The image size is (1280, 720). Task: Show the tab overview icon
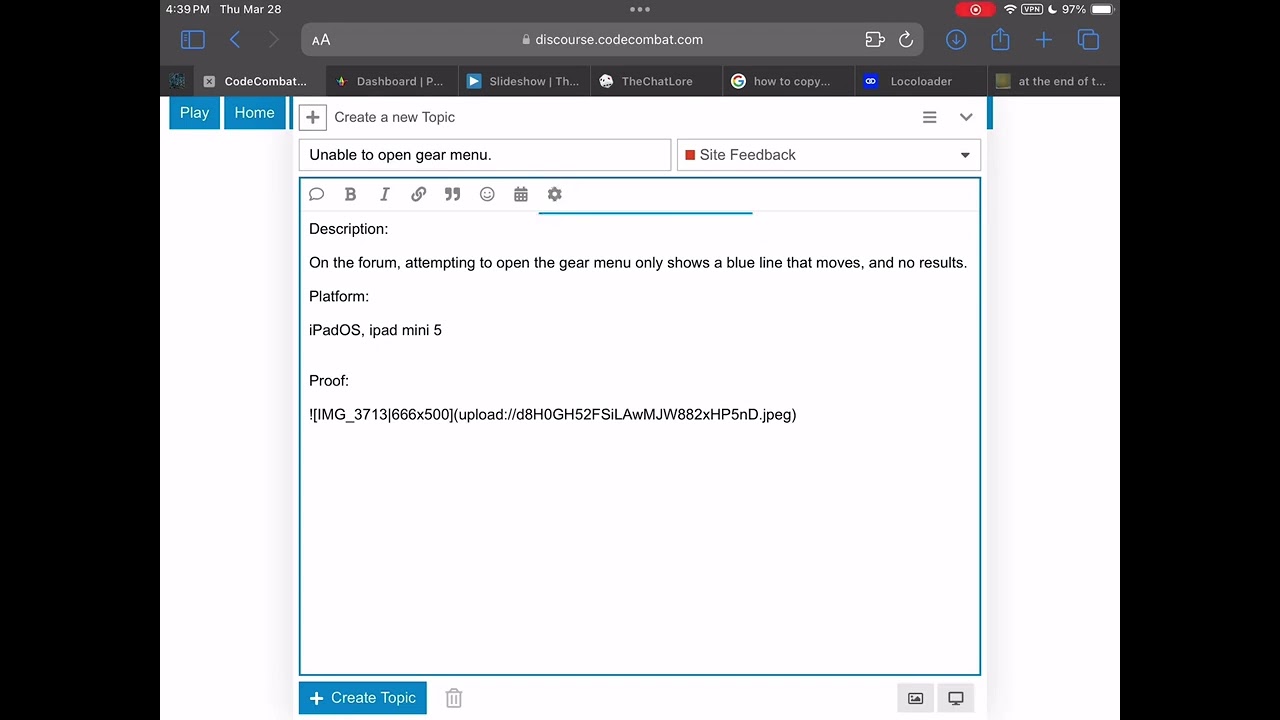pyautogui.click(x=1088, y=40)
